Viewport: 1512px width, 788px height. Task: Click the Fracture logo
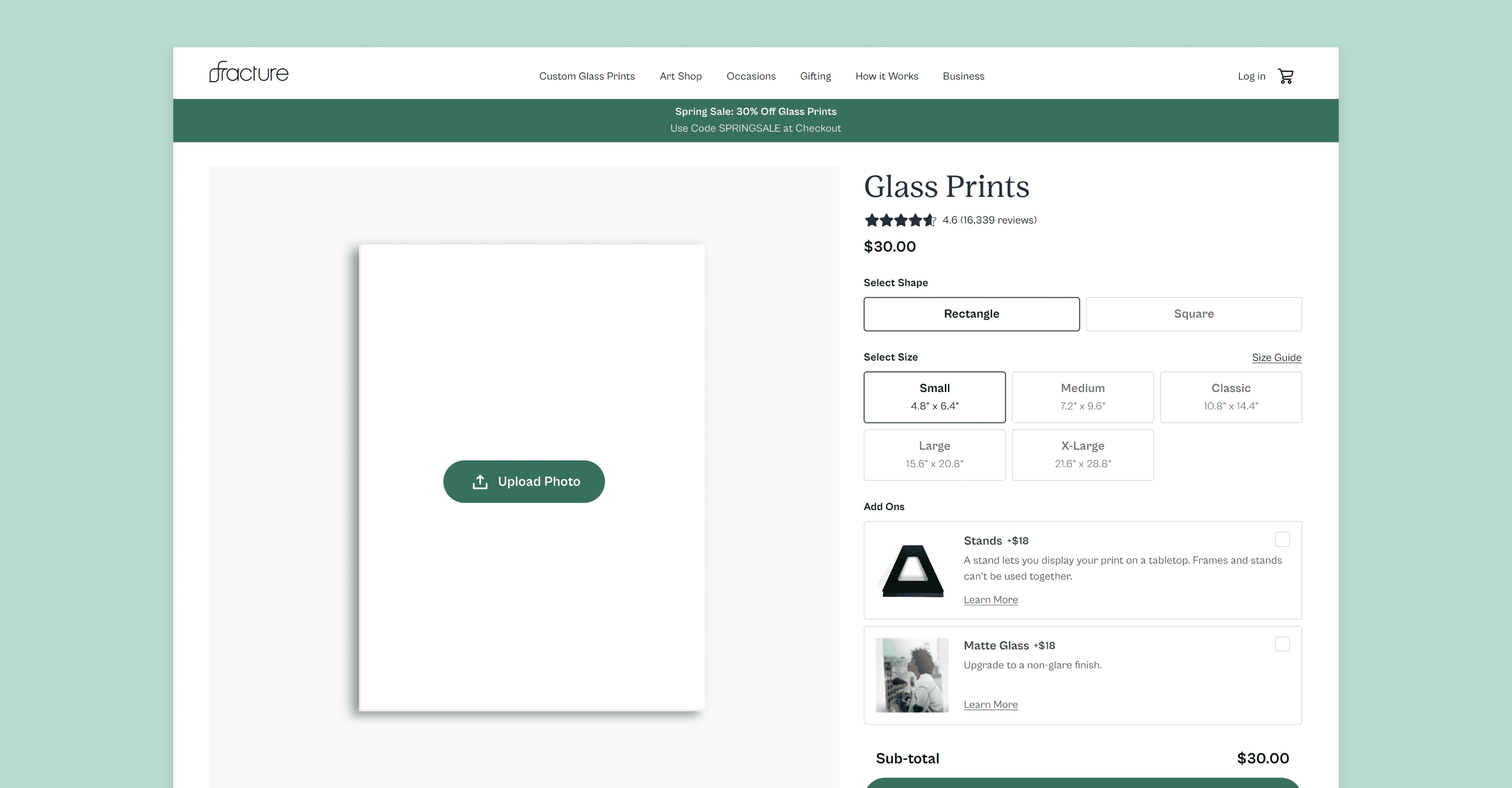point(249,72)
